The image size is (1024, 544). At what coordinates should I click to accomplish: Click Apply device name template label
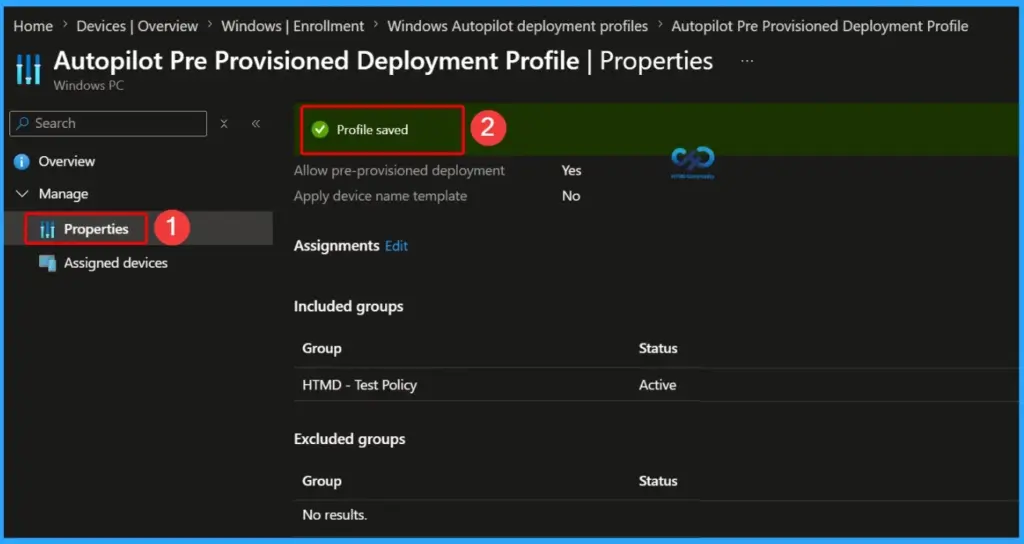pos(380,196)
